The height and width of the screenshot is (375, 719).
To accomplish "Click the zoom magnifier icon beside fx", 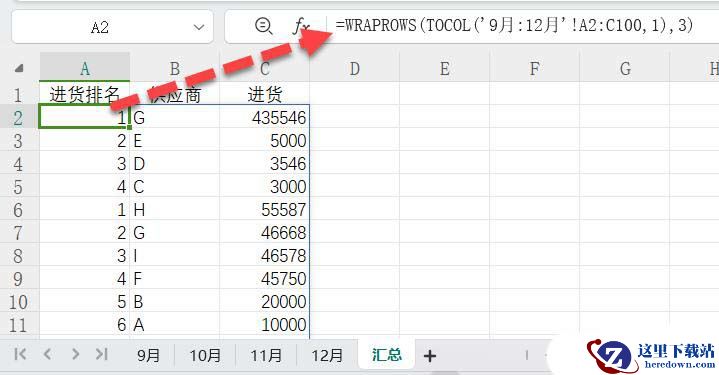I will pyautogui.click(x=264, y=26).
